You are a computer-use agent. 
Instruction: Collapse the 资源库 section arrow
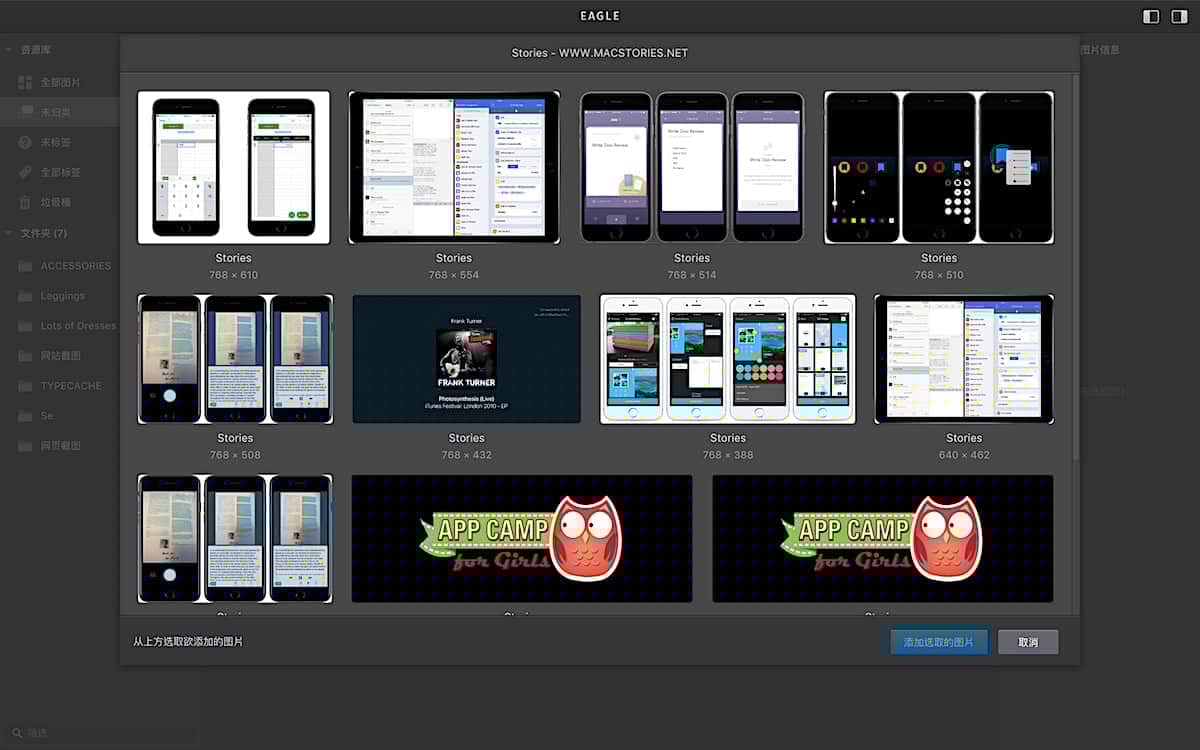[x=8, y=50]
